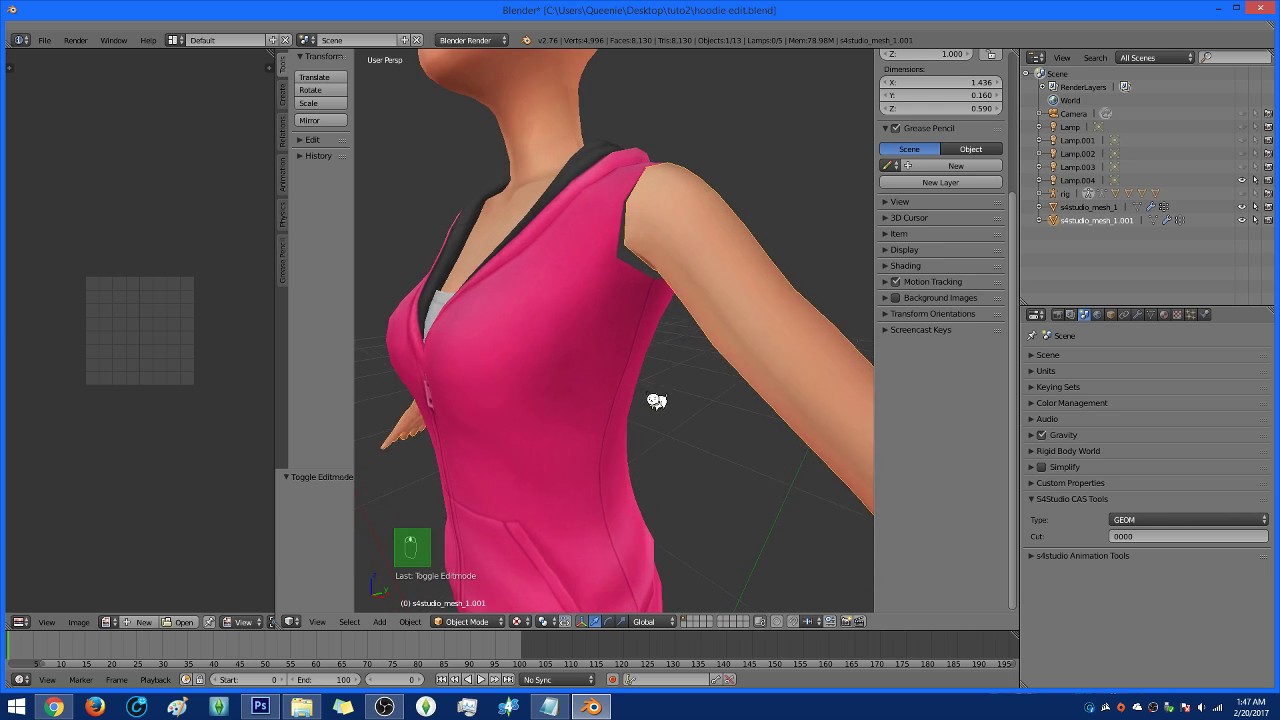1280x720 pixels.
Task: Click the New Layer button
Action: [941, 182]
